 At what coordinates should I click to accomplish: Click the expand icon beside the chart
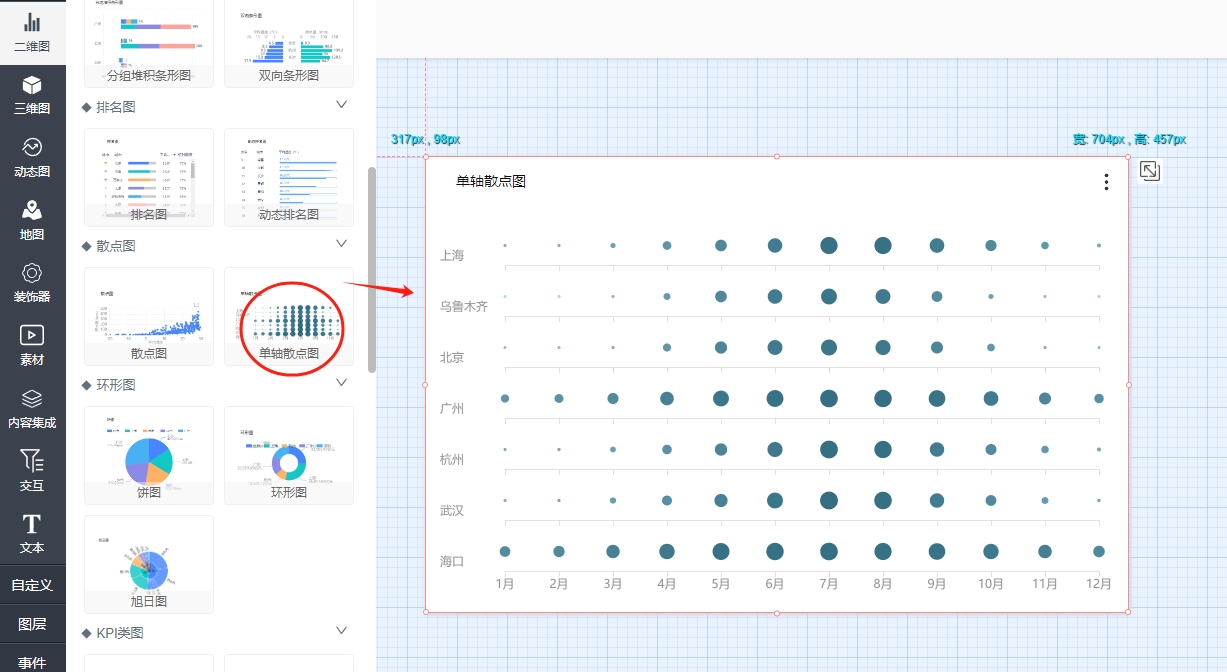[1150, 171]
